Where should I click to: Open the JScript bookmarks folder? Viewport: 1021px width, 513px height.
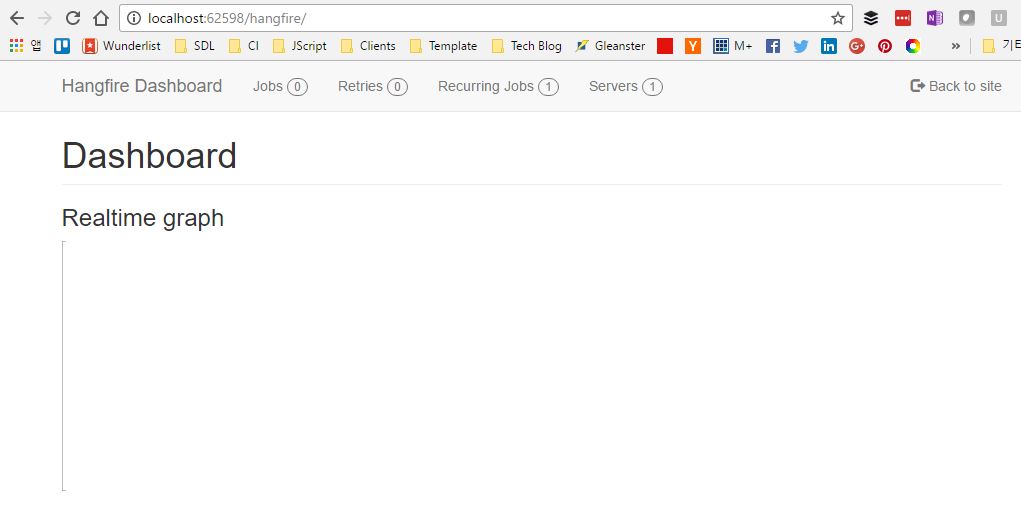coord(300,46)
